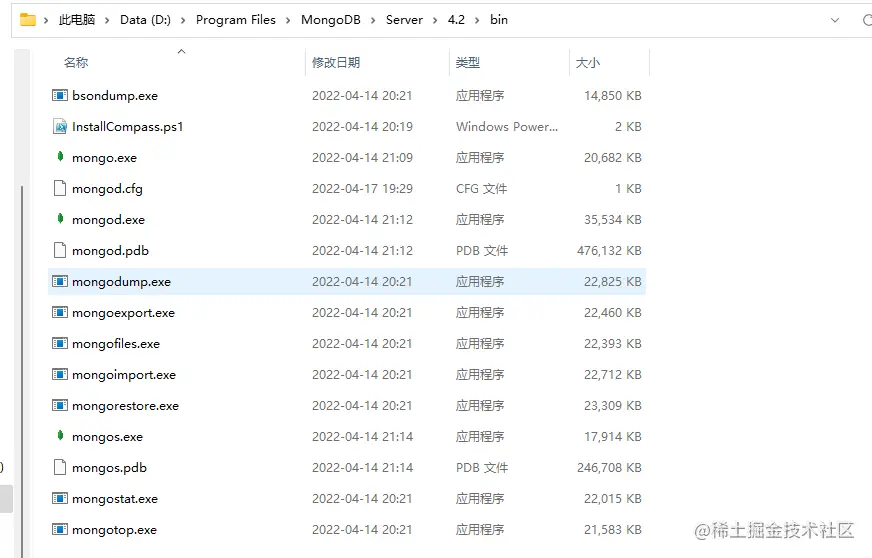
Task: Click the mongostat.exe application icon
Action: (x=60, y=498)
